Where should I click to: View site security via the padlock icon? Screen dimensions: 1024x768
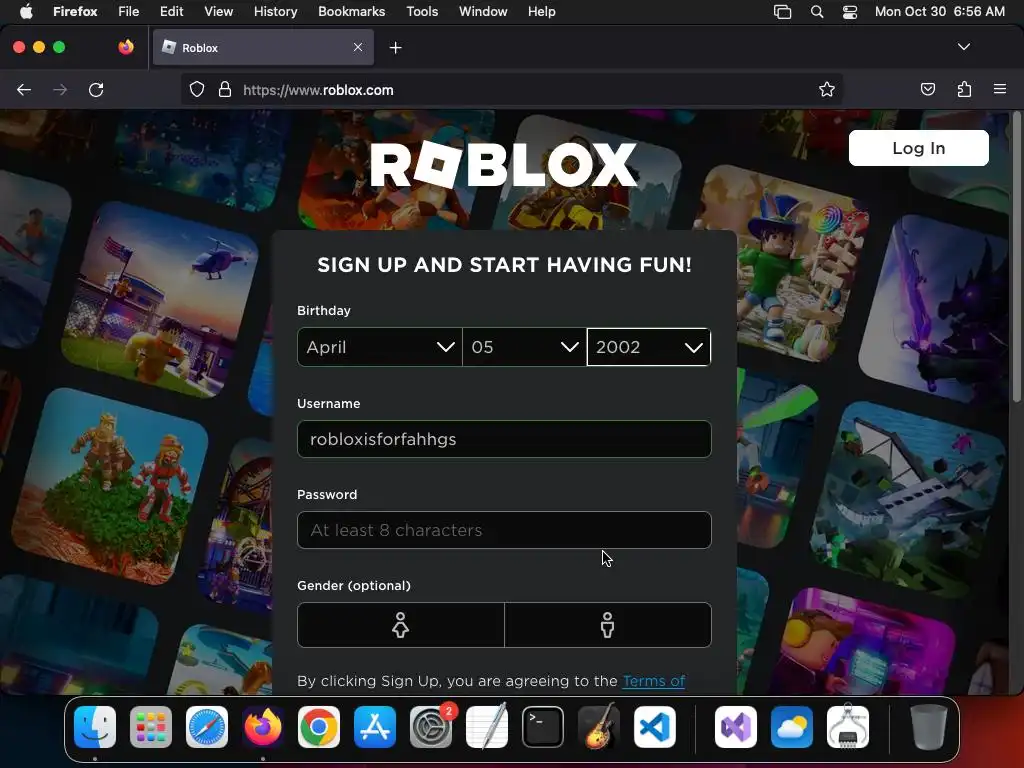pyautogui.click(x=225, y=90)
